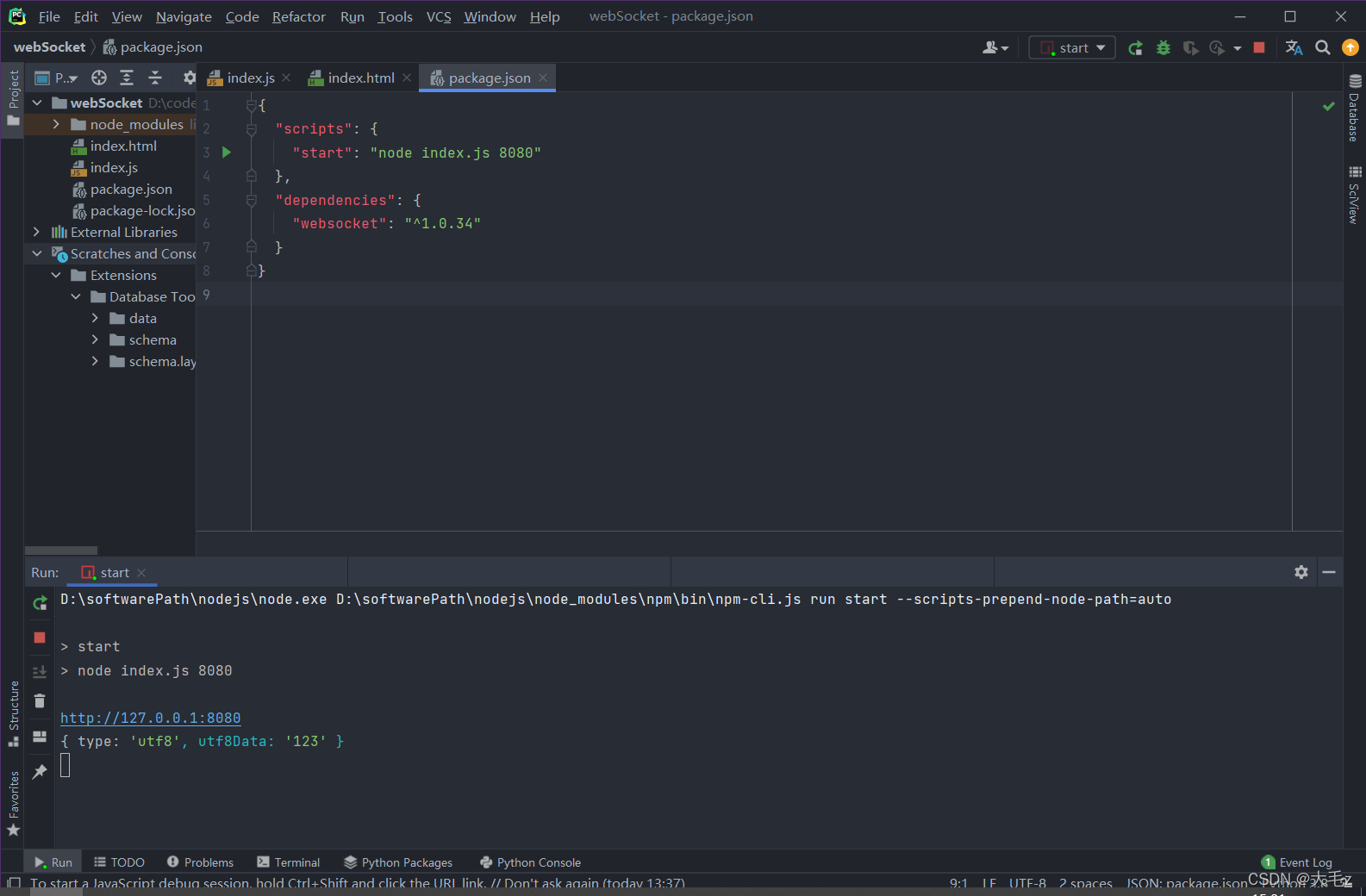Click the Debug bug icon in toolbar
This screenshot has height=896, width=1366.
[1163, 48]
